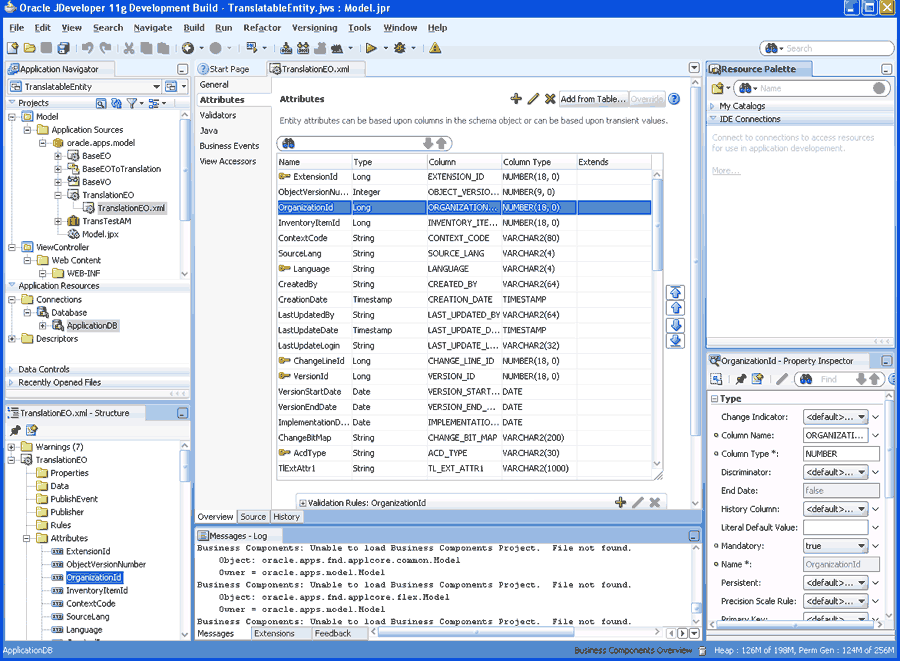The height and width of the screenshot is (661, 900).
Task: Edit selected attribute with the pencil icon
Action: (x=533, y=99)
